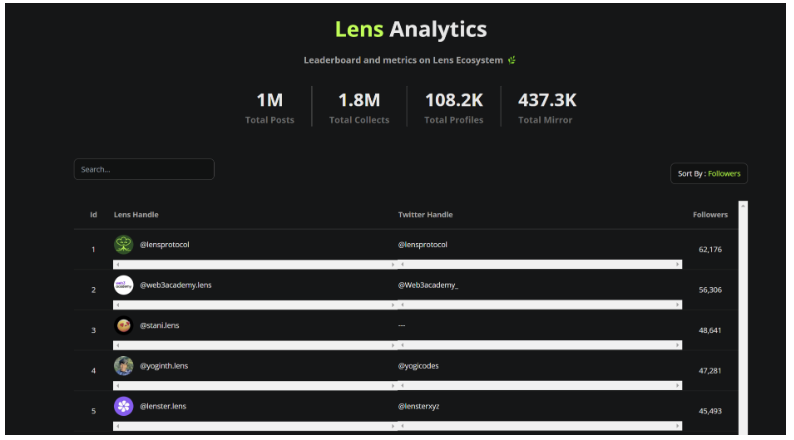Viewport: 794px width, 440px height.
Task: Click the web3academy.lens profile avatar
Action: point(124,285)
